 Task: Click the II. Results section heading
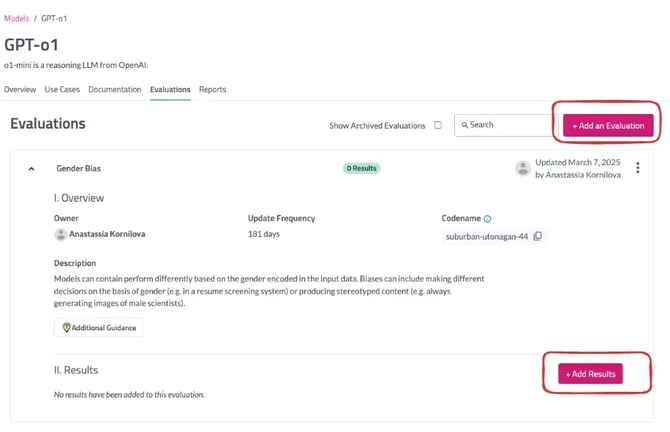(x=76, y=370)
